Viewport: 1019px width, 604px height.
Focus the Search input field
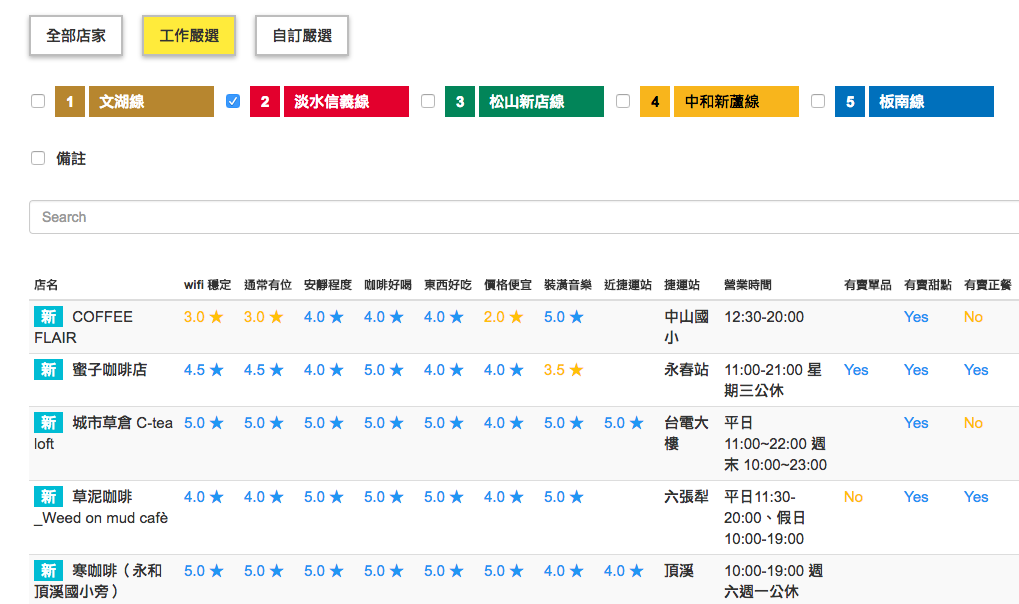tap(524, 217)
